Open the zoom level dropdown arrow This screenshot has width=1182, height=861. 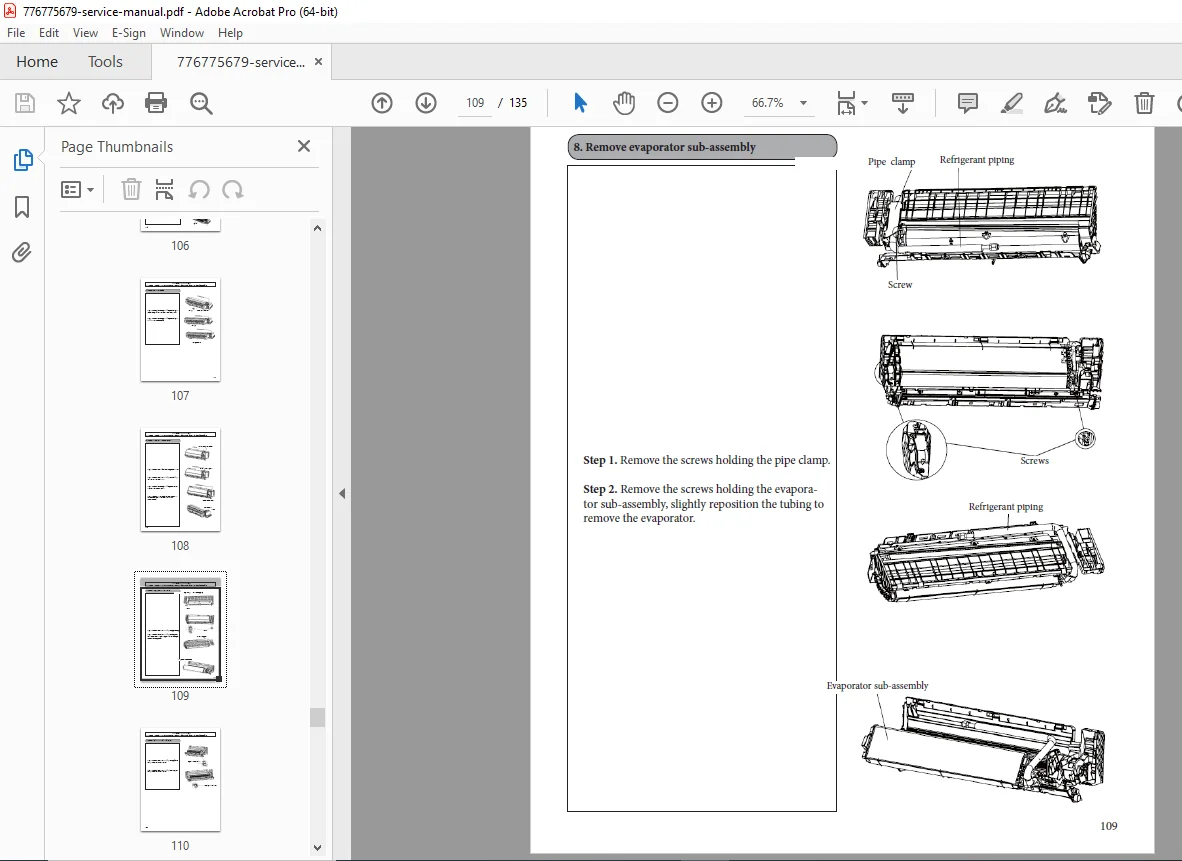804,103
